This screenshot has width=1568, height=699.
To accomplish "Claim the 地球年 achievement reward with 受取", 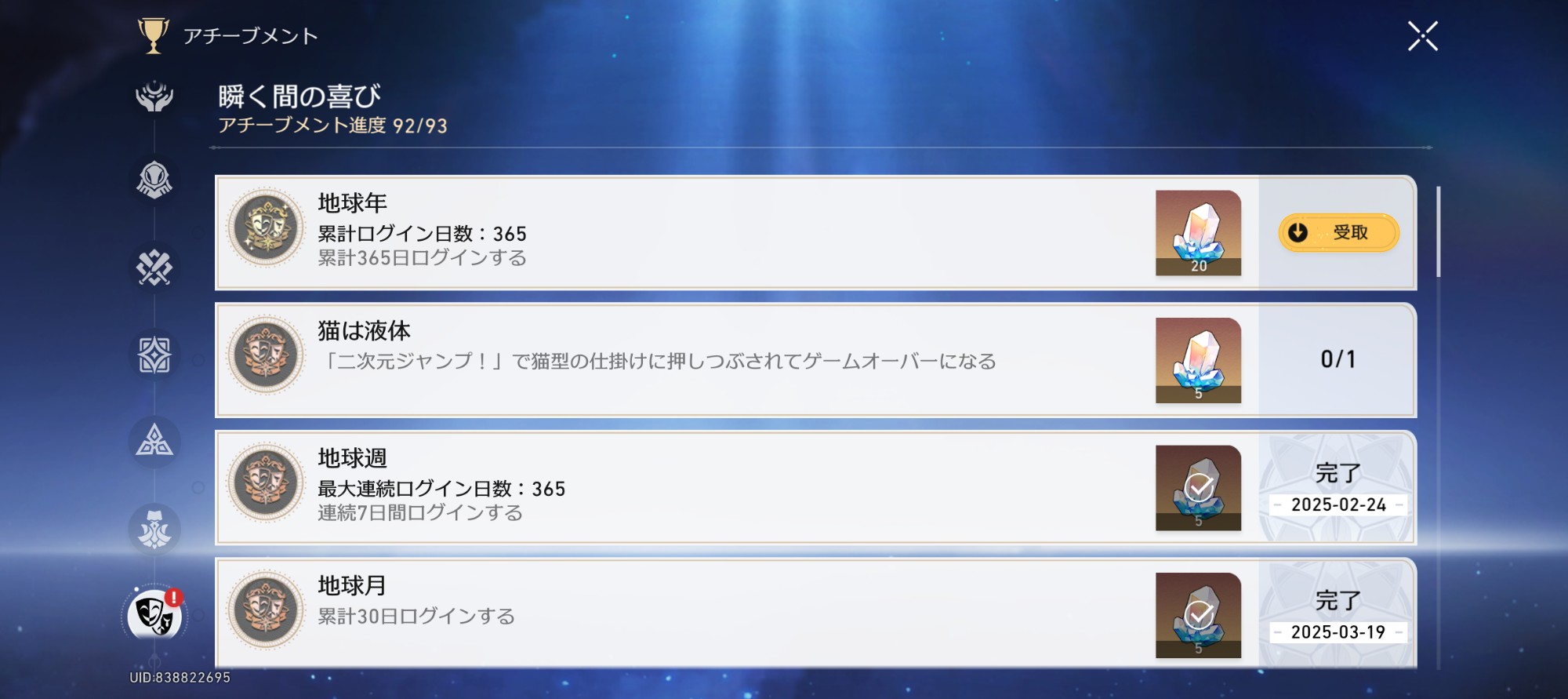I will [1338, 233].
